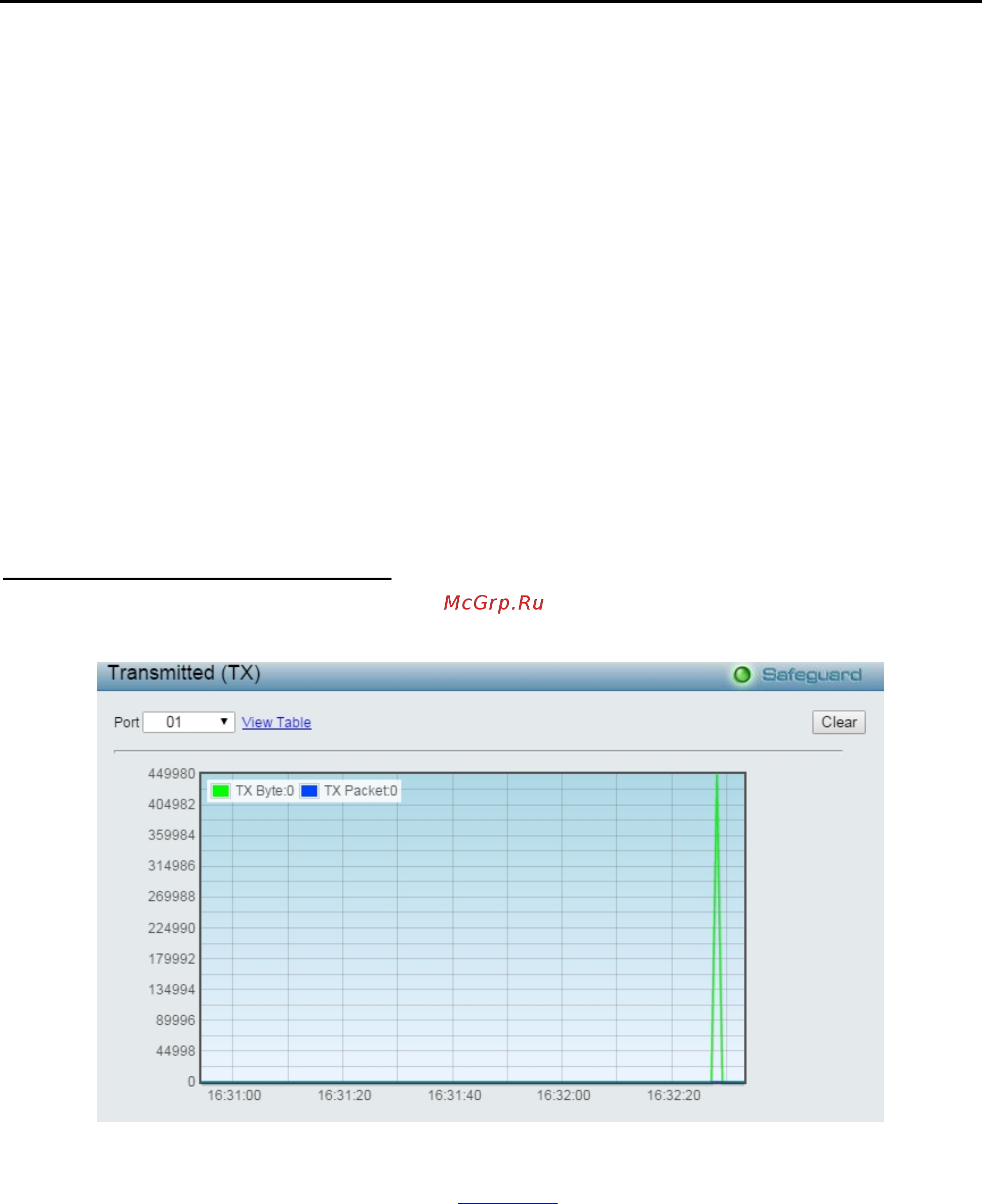Screen dimensions: 982x1204
Task: Click the Transmitted (TX) panel title
Action: (184, 673)
